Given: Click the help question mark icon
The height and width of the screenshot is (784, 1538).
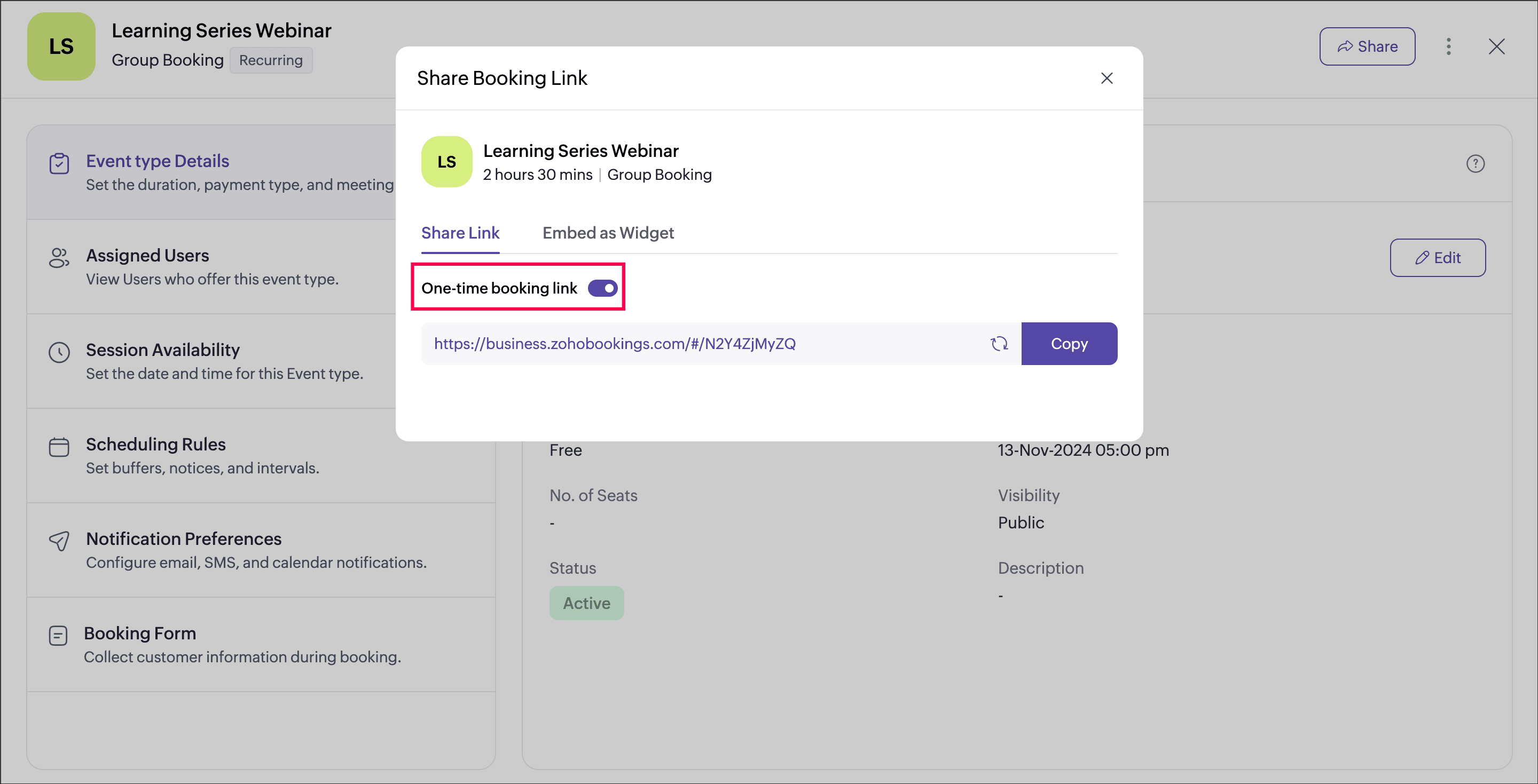Looking at the screenshot, I should pos(1474,163).
